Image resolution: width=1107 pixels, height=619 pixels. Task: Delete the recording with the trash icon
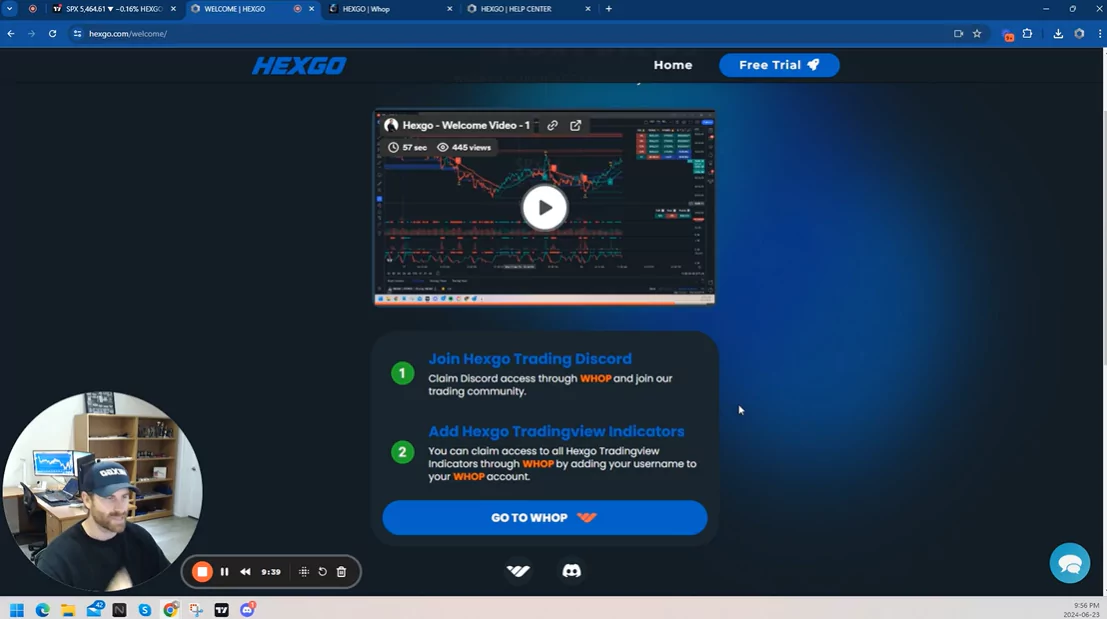click(341, 572)
